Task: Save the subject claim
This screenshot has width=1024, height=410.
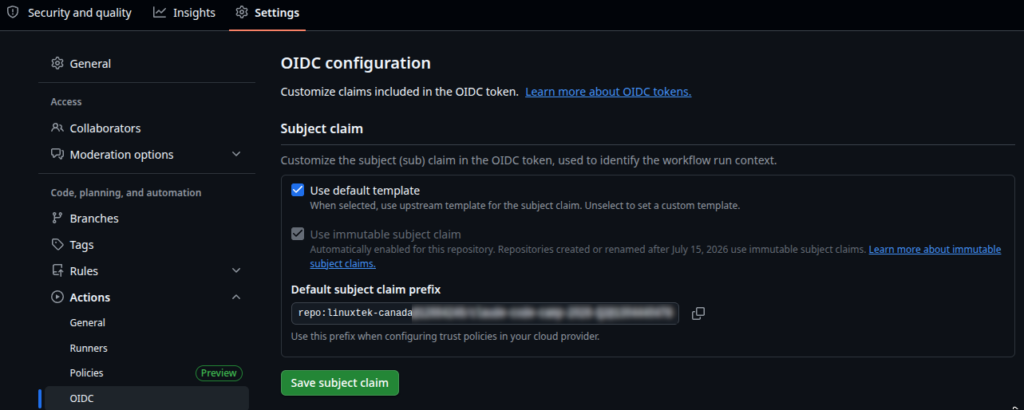Action: click(340, 383)
